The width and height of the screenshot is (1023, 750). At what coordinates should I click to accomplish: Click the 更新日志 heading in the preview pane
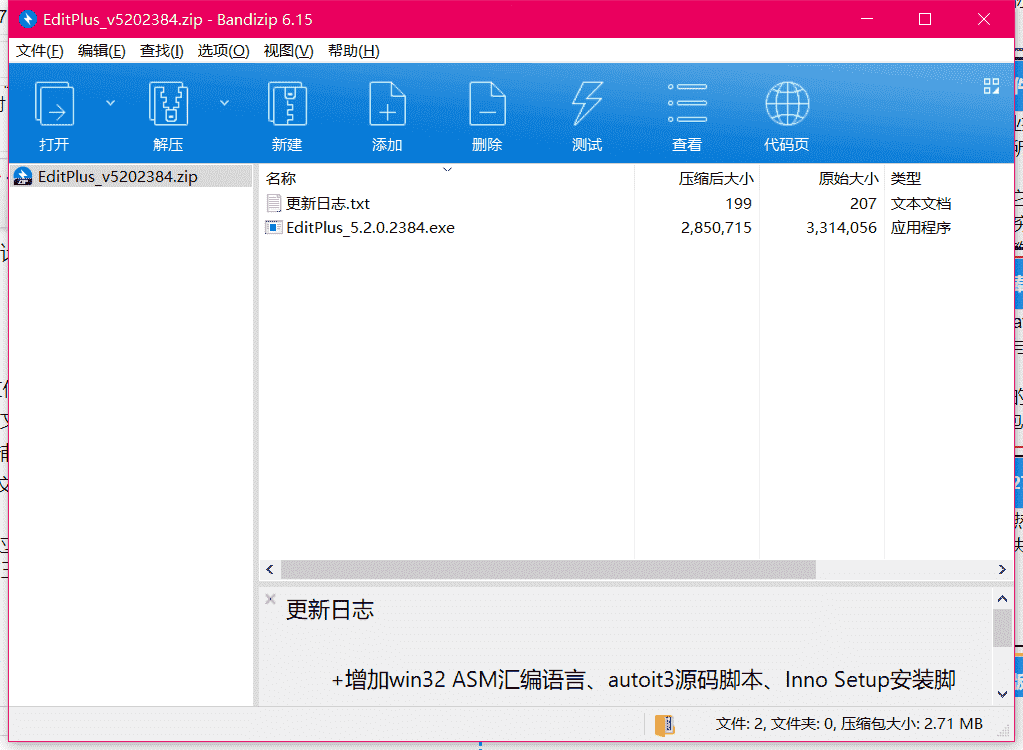click(330, 610)
